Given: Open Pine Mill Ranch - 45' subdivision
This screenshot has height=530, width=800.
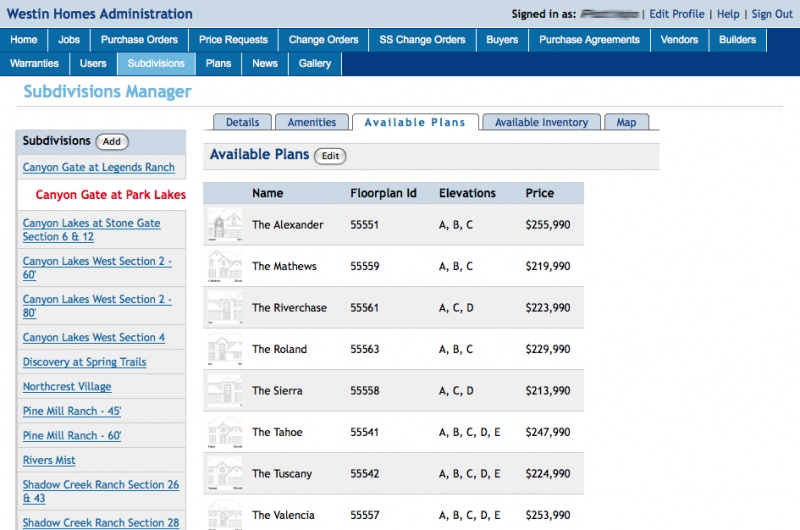Looking at the screenshot, I should click(x=72, y=411).
